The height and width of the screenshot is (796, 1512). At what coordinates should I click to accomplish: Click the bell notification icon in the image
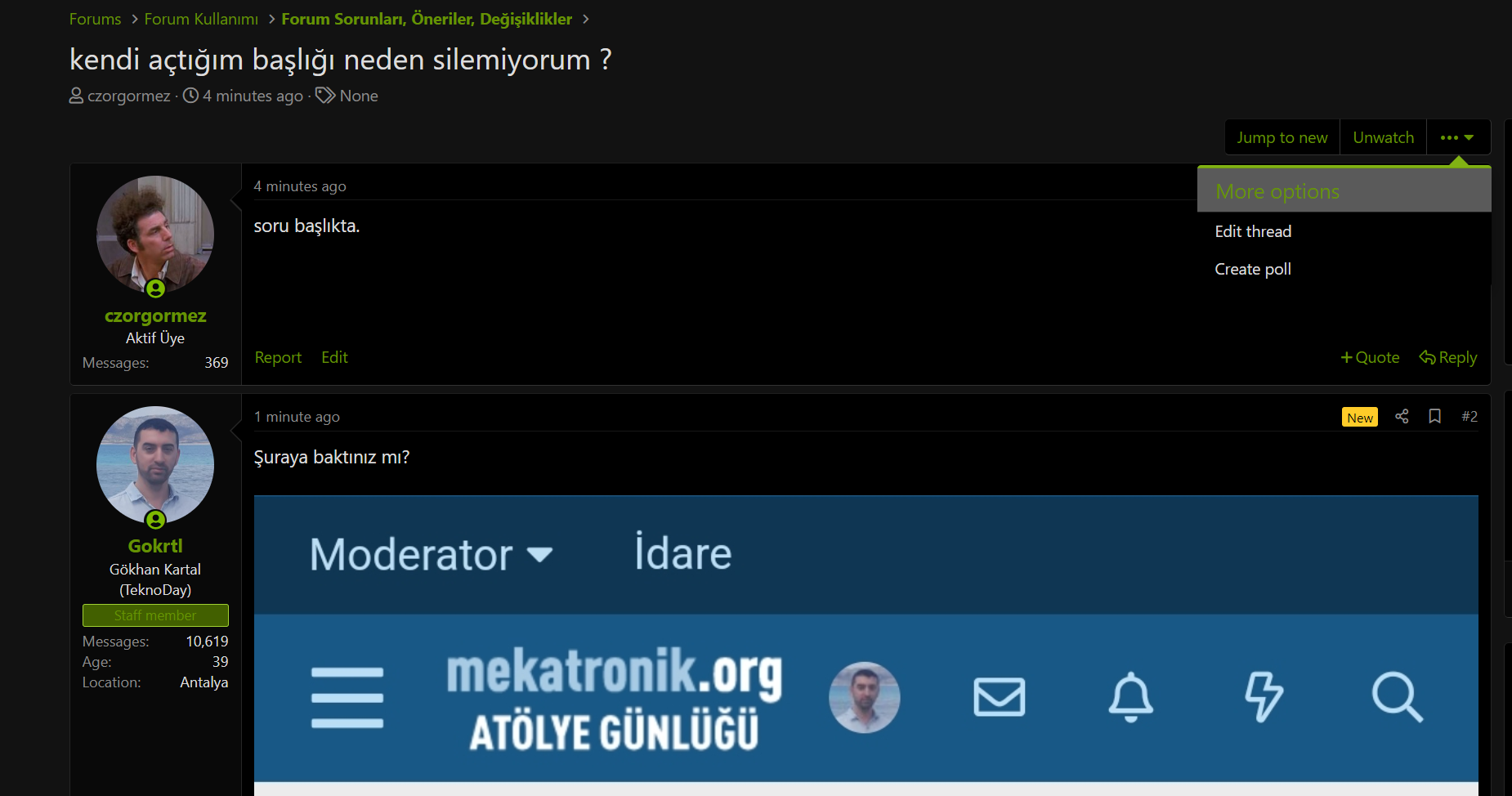pos(1130,697)
